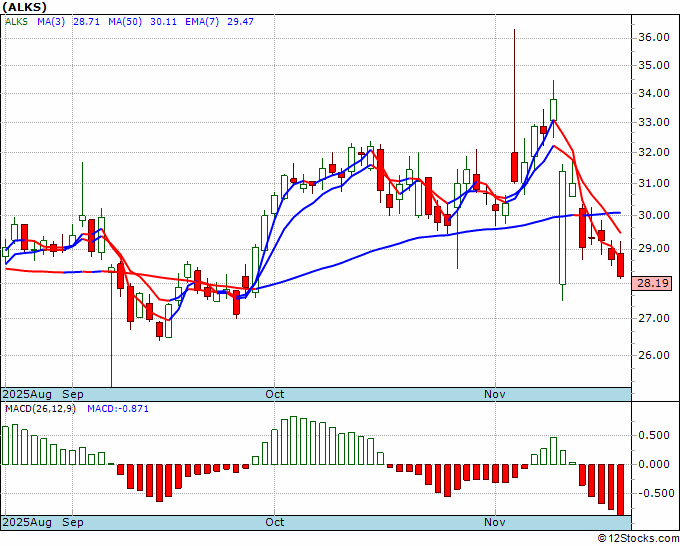
Task: Click the (ALKS) chart title
Action: (x=24, y=7)
